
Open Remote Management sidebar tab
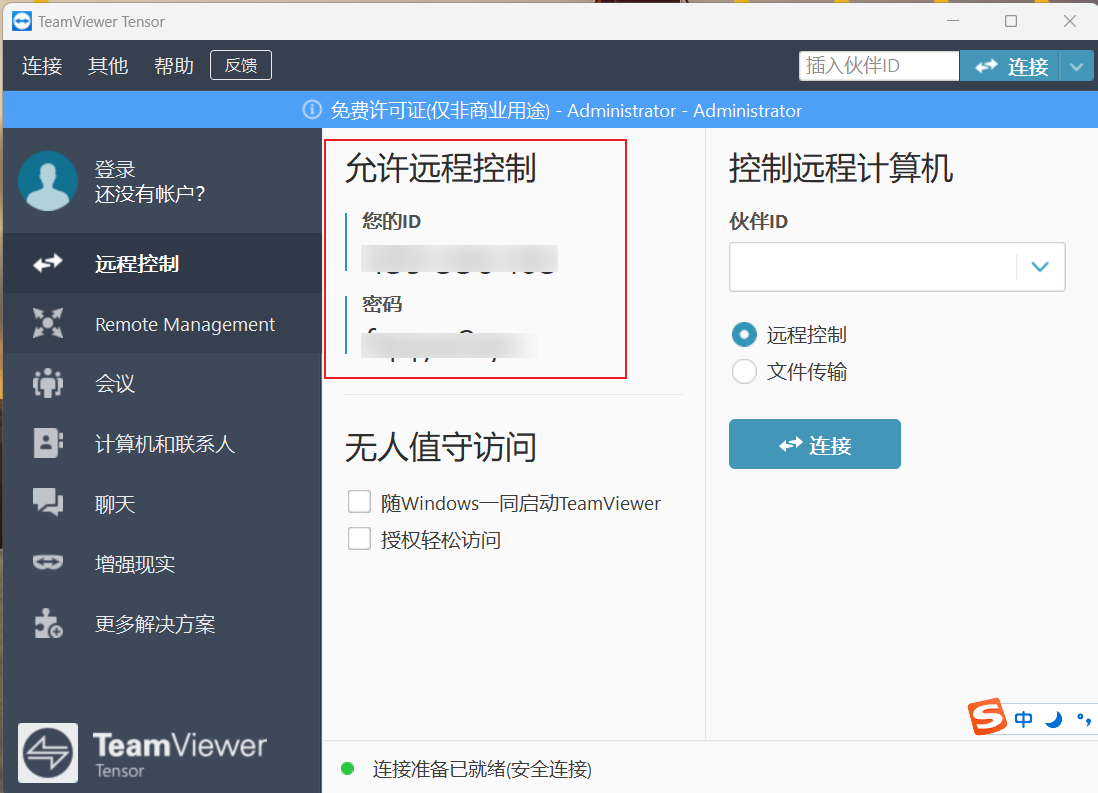pyautogui.click(x=162, y=324)
